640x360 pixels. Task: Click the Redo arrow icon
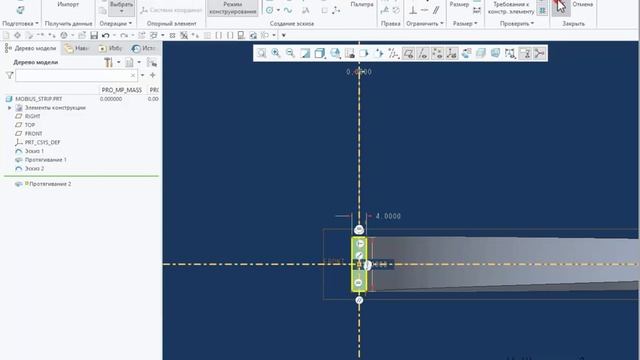(124, 36)
